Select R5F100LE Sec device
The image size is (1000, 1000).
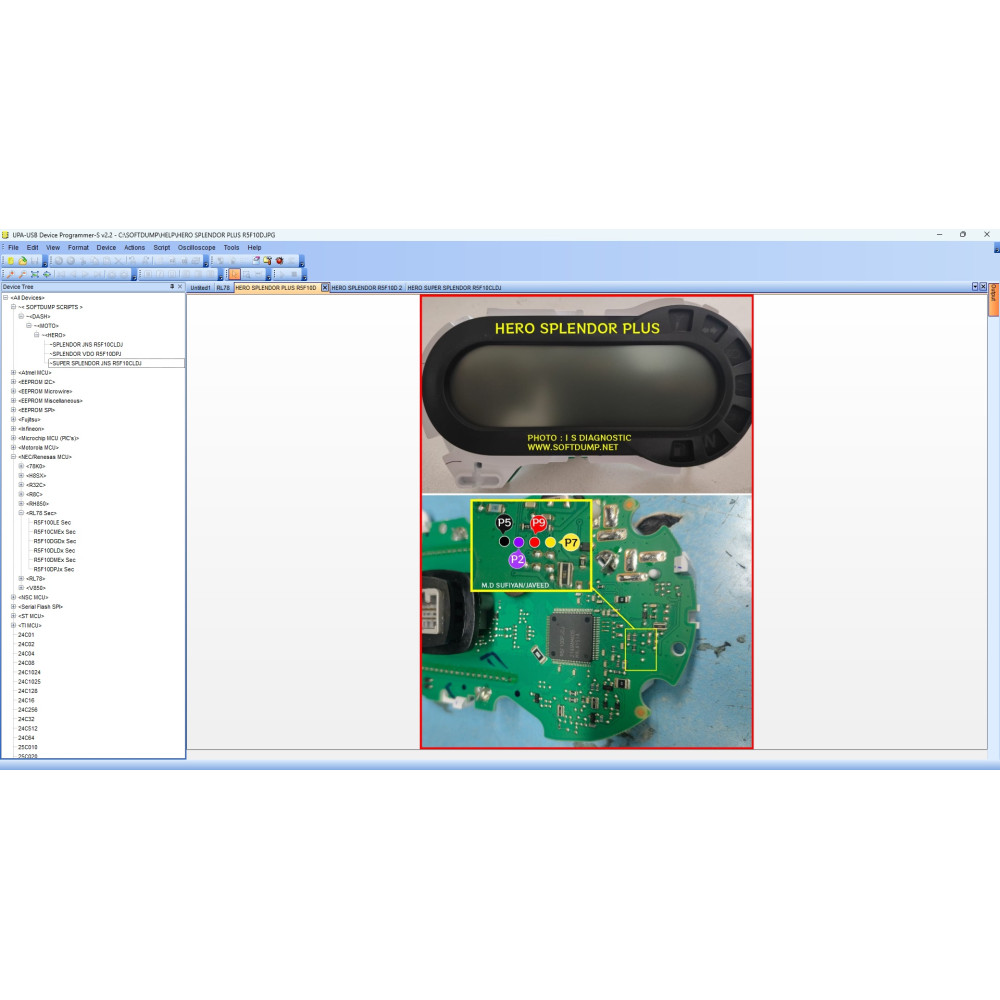[x=52, y=522]
